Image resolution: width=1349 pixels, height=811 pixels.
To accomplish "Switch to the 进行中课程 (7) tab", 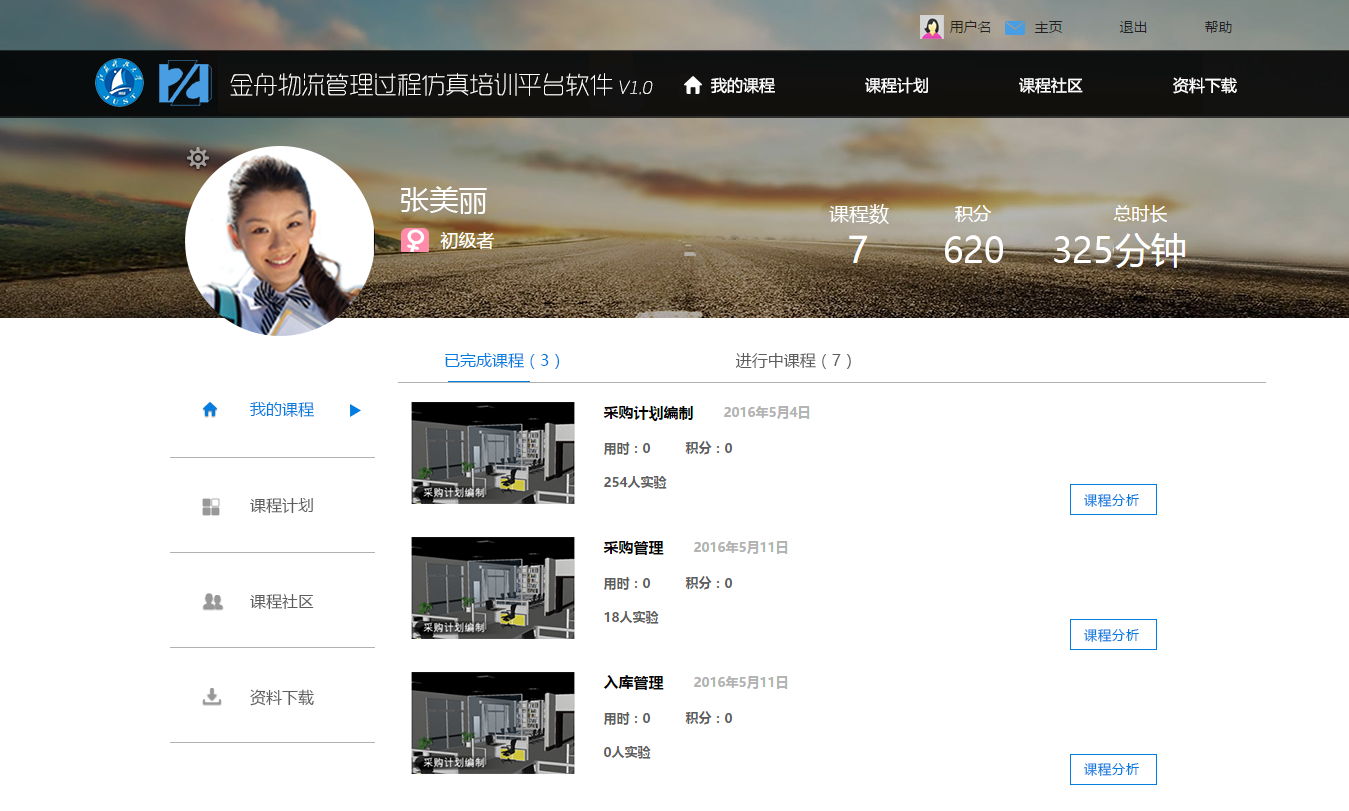I will coord(794,361).
